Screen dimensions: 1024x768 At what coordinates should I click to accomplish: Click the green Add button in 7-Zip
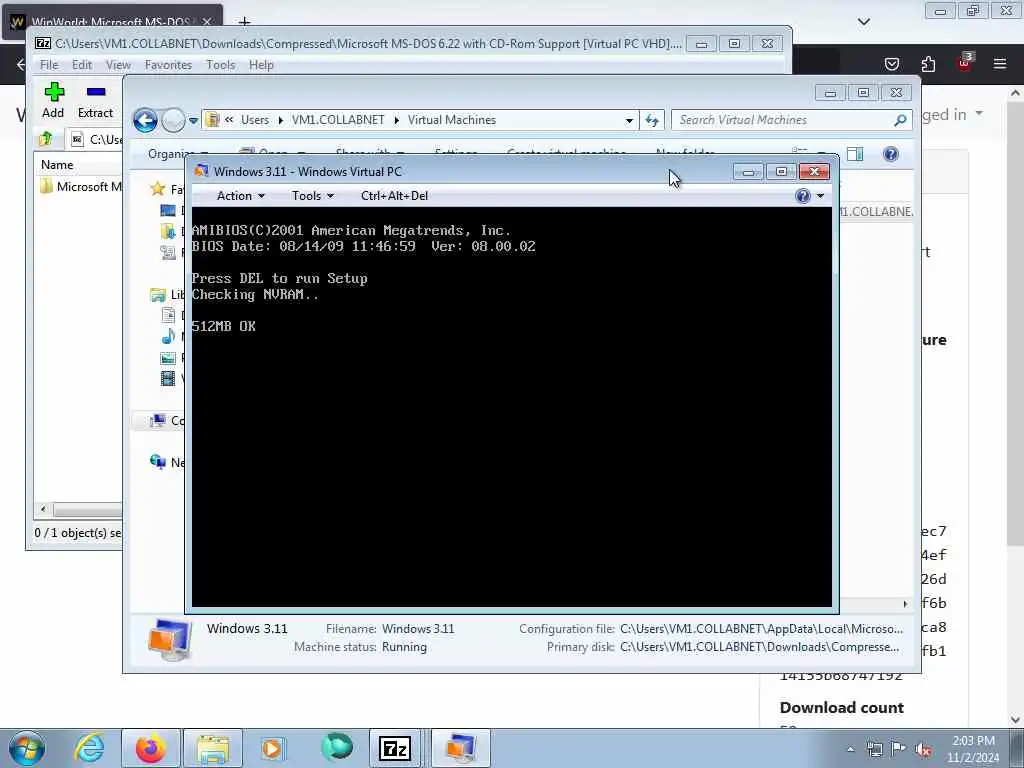pos(54,100)
